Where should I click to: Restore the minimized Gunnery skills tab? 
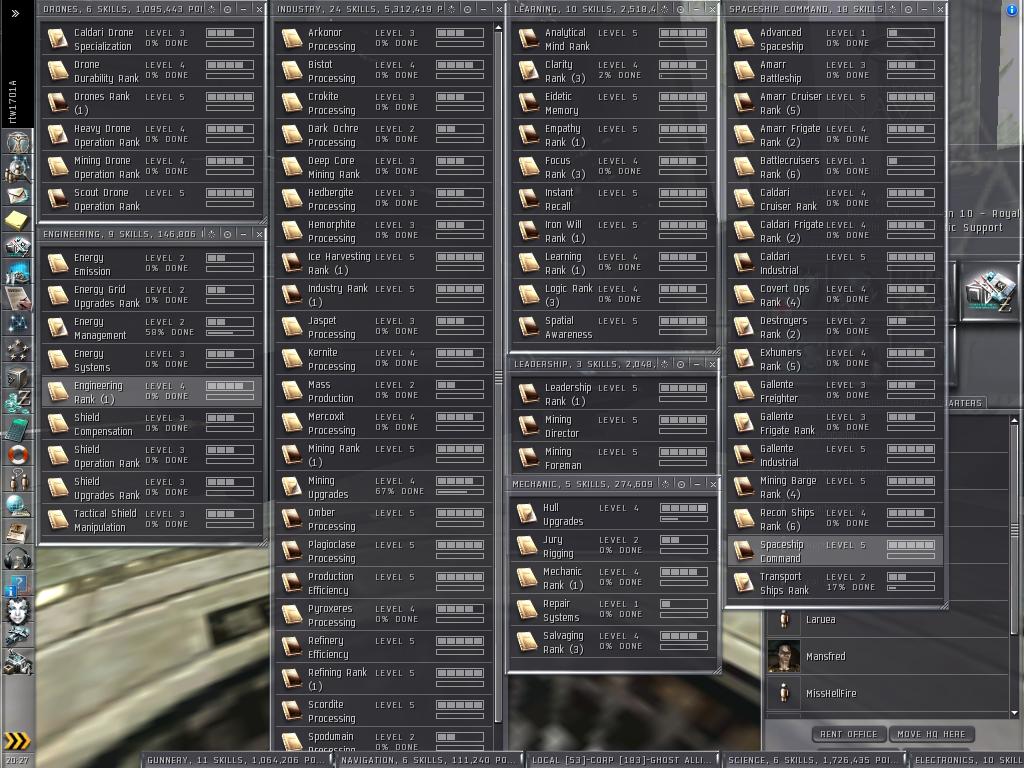pos(236,760)
